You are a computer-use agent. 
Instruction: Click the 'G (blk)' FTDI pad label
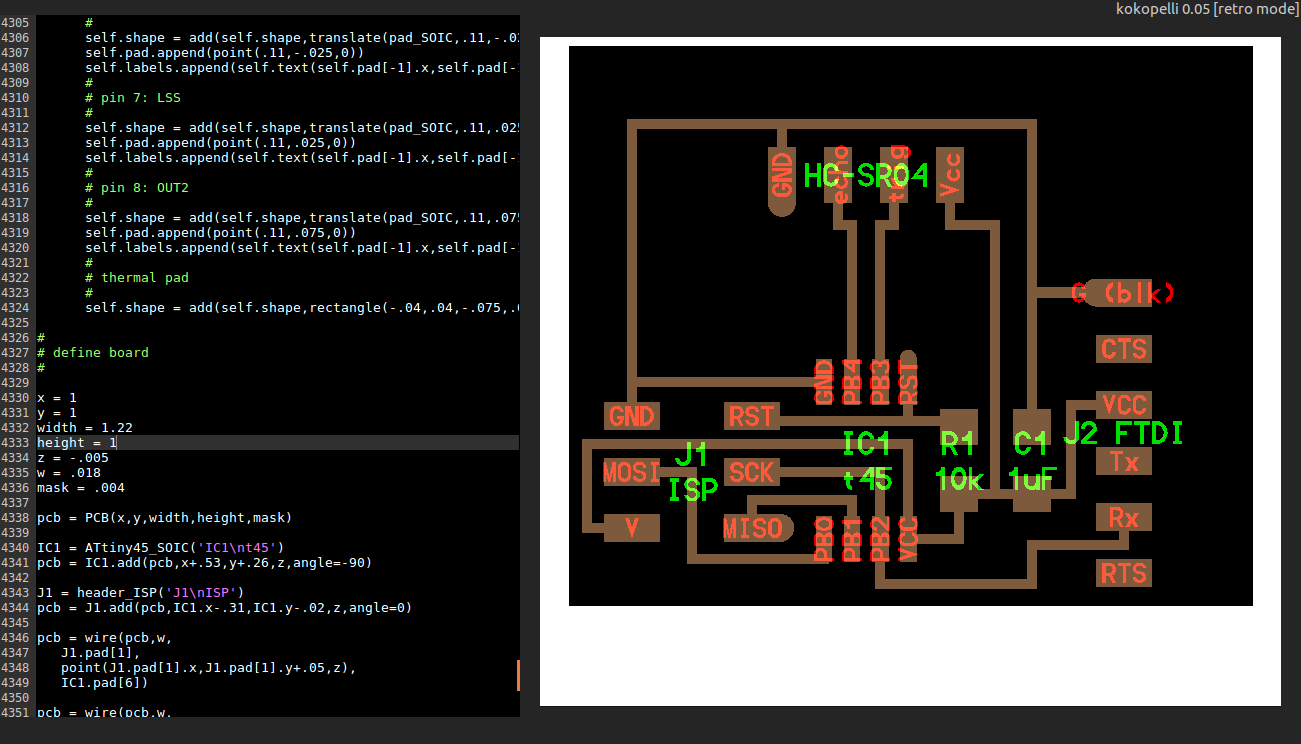1122,293
